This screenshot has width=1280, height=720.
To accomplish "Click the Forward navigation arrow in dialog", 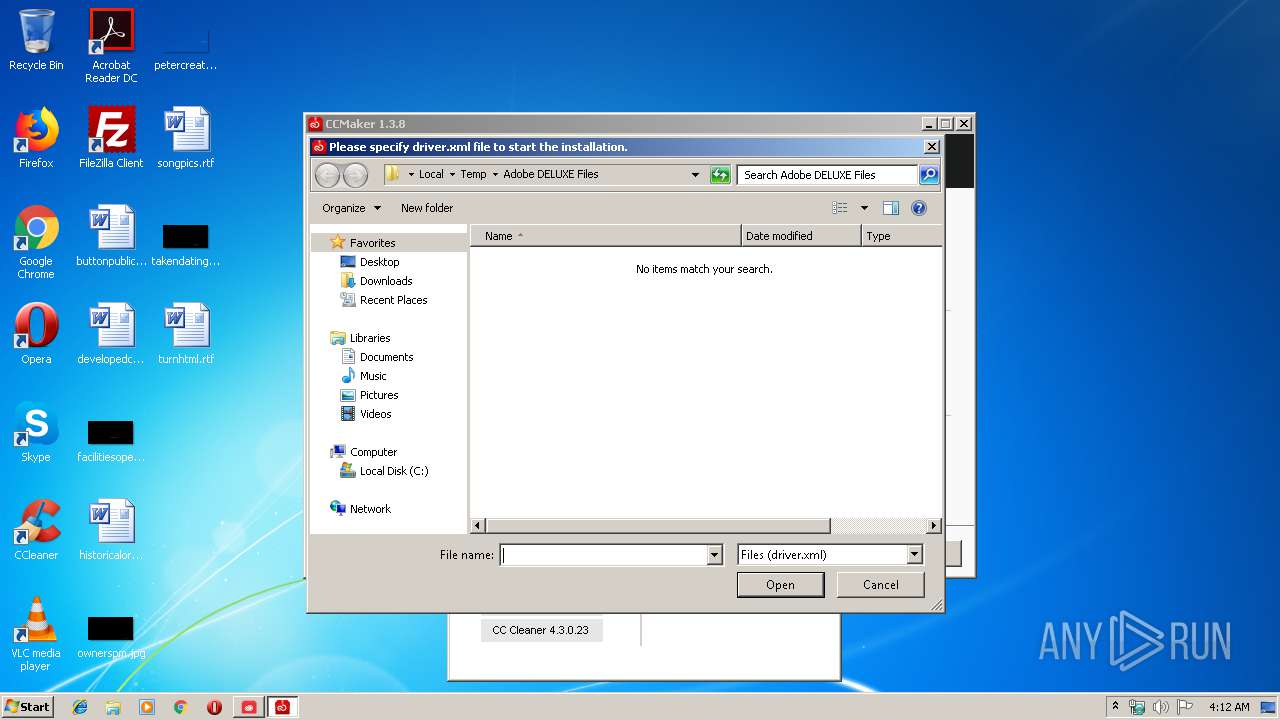I will coord(355,175).
